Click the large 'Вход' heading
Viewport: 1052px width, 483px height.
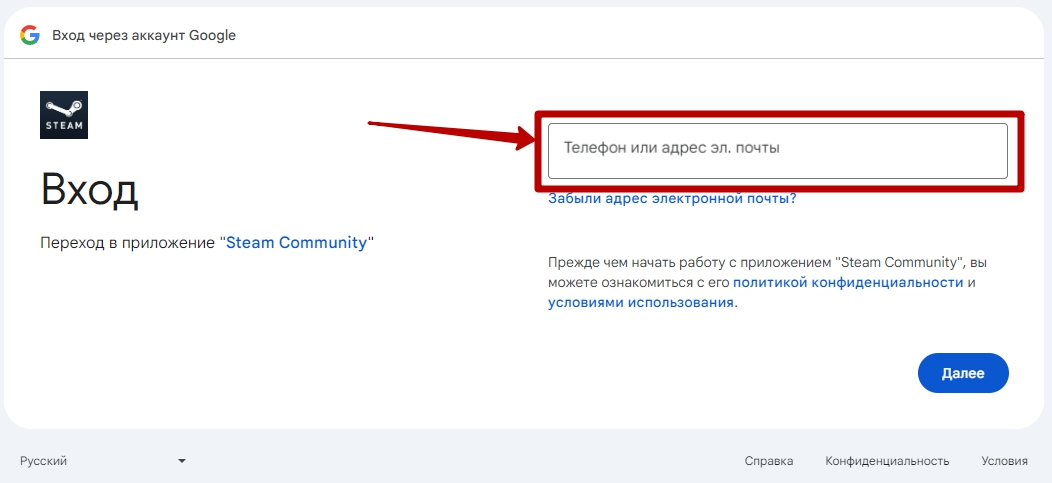89,190
